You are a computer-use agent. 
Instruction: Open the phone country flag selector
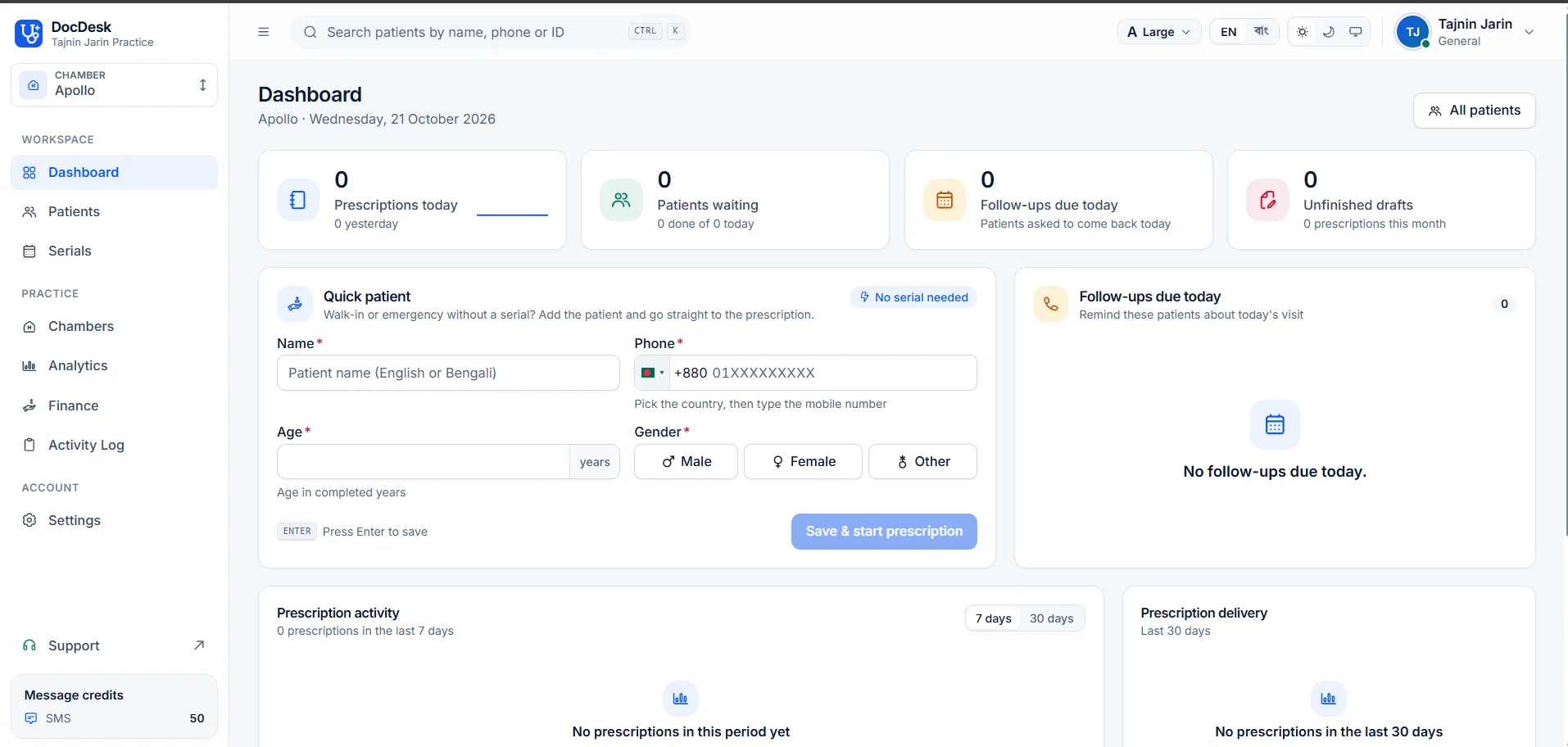(652, 373)
